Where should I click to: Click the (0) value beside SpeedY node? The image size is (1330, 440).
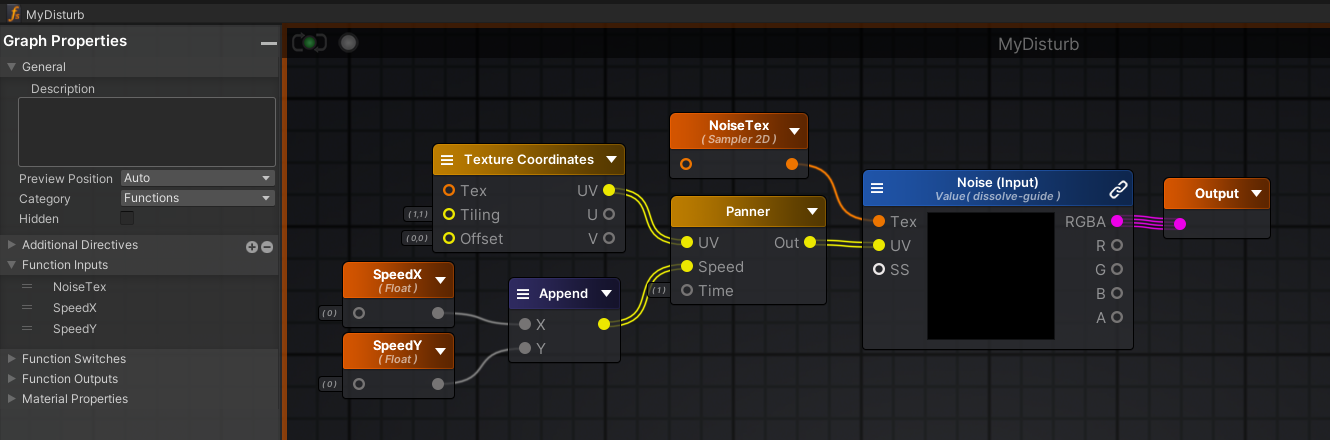pyautogui.click(x=329, y=384)
